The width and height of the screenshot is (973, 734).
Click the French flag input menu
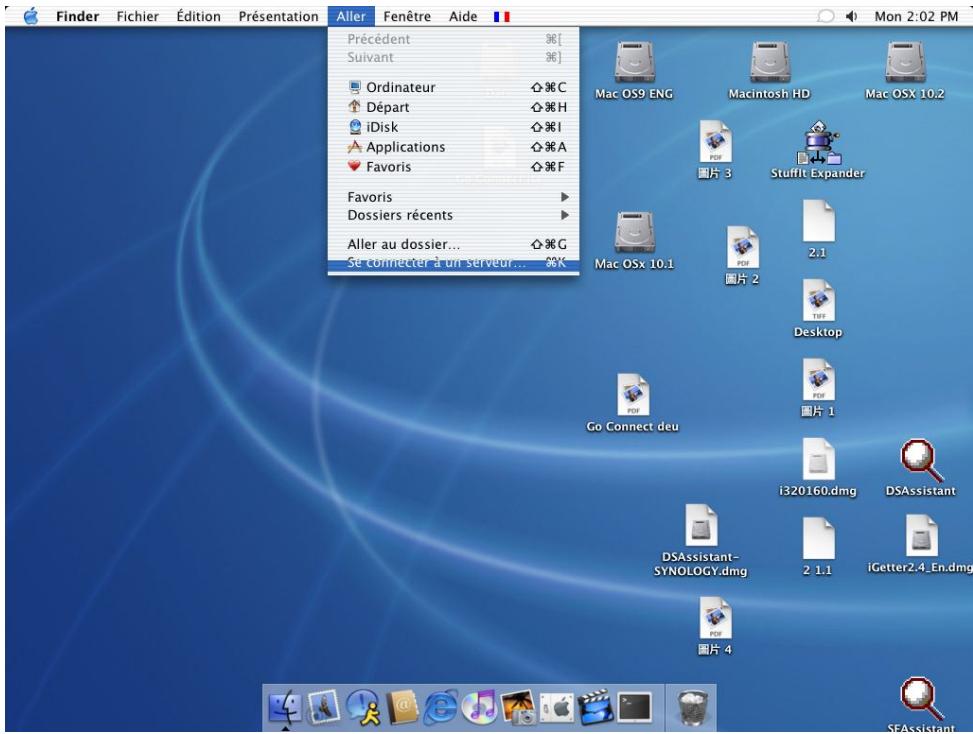(501, 17)
